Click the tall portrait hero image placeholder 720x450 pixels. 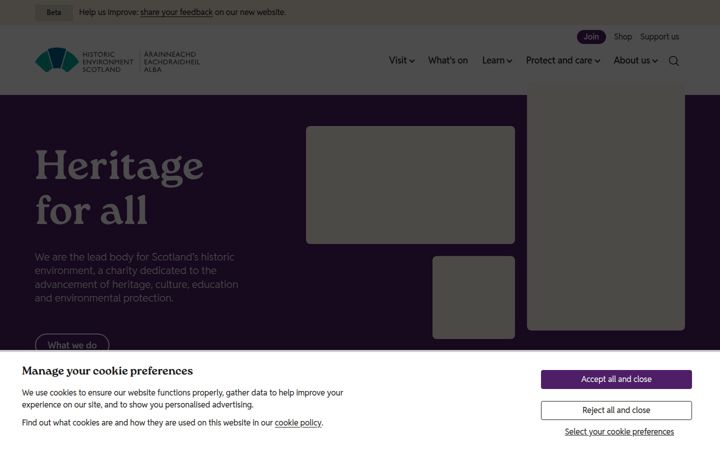606,206
